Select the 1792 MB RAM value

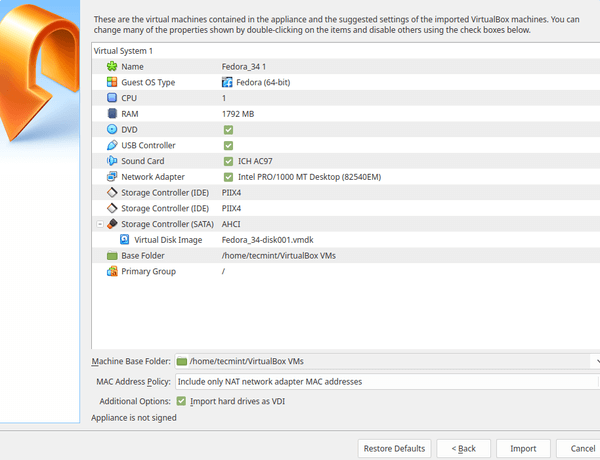coord(238,114)
